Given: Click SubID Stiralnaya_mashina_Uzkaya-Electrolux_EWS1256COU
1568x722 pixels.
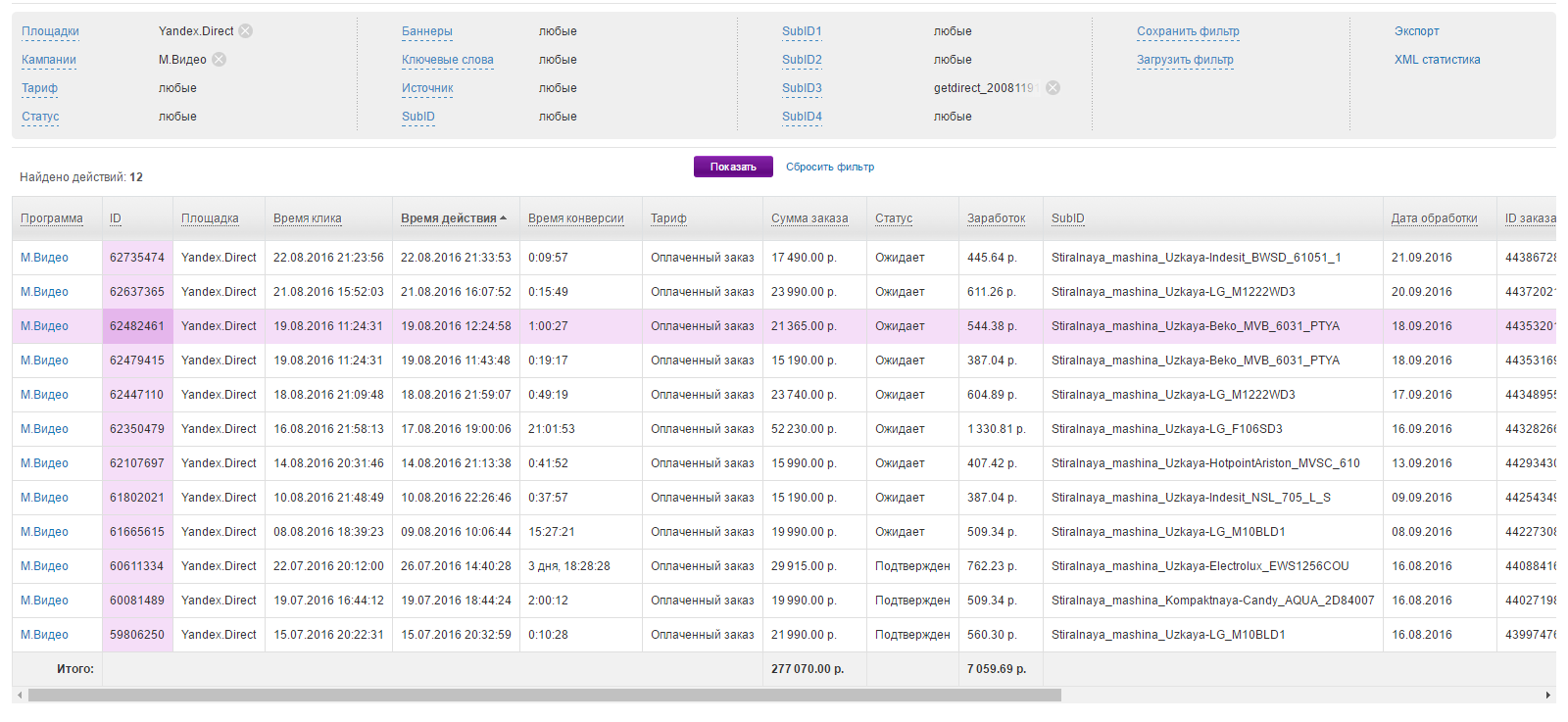Looking at the screenshot, I should (x=1200, y=566).
